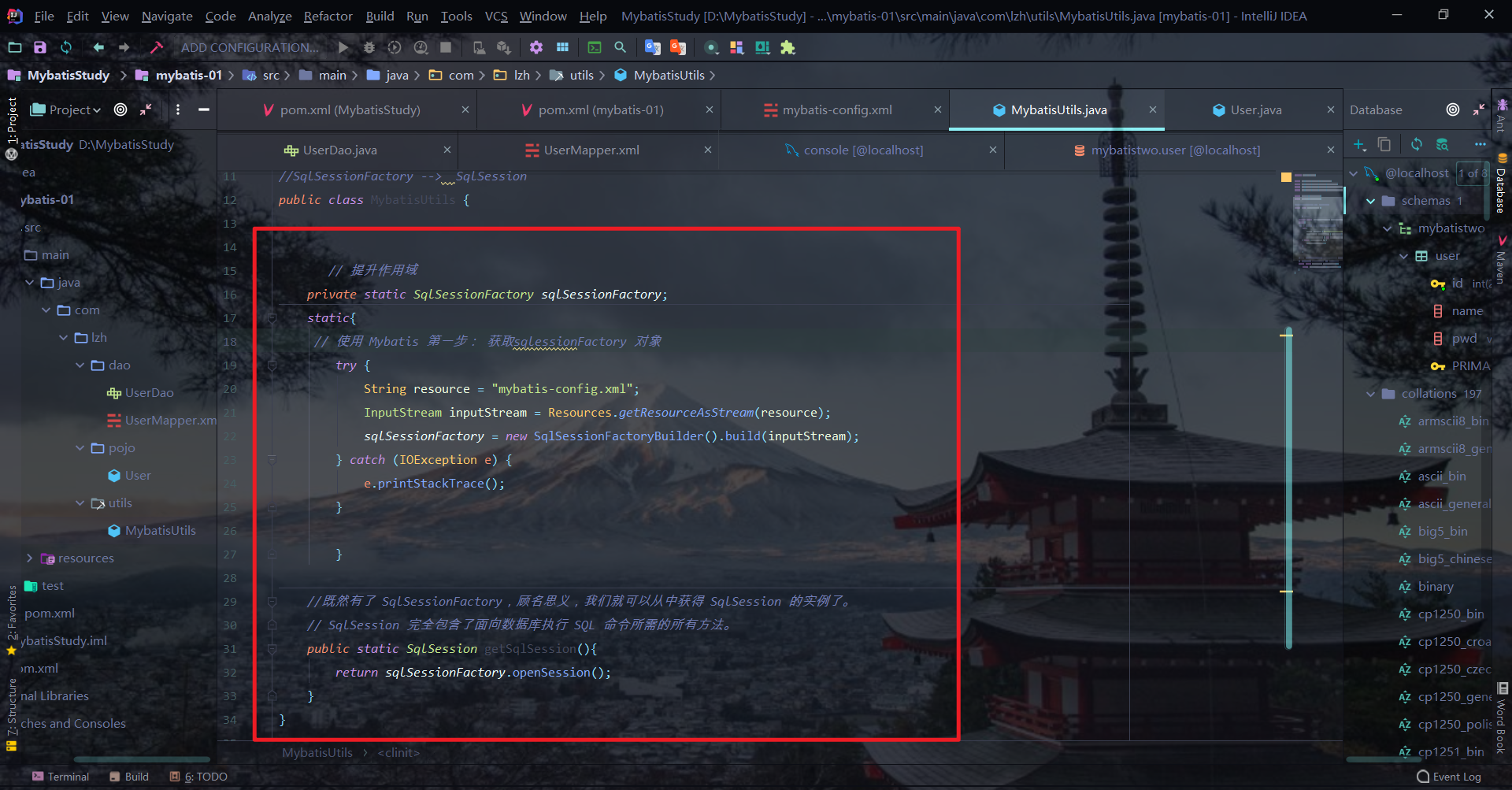Collapse the schemas node in Database tree
1512x790 pixels.
click(x=1370, y=201)
